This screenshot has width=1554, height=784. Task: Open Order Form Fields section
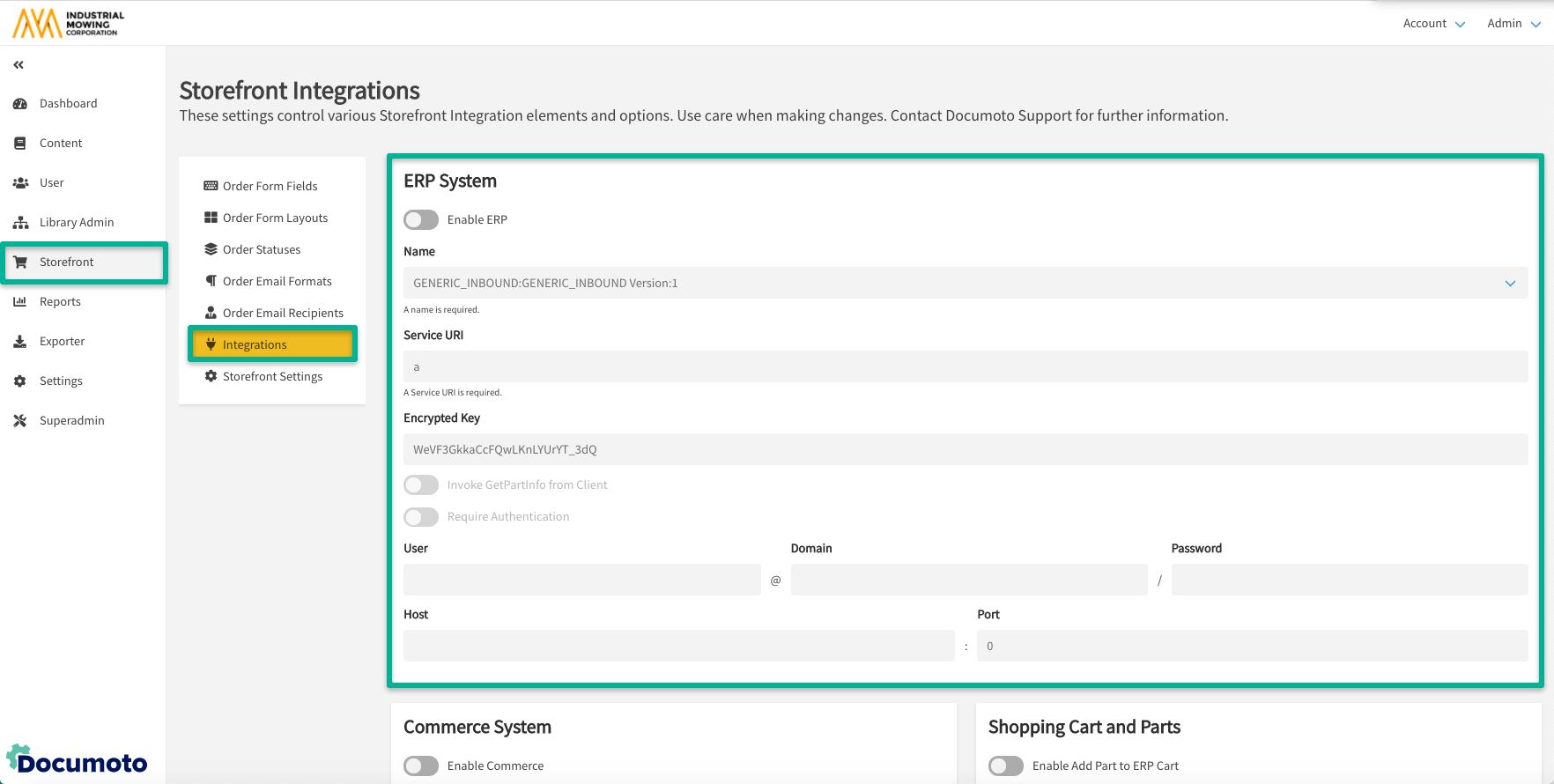click(x=270, y=186)
